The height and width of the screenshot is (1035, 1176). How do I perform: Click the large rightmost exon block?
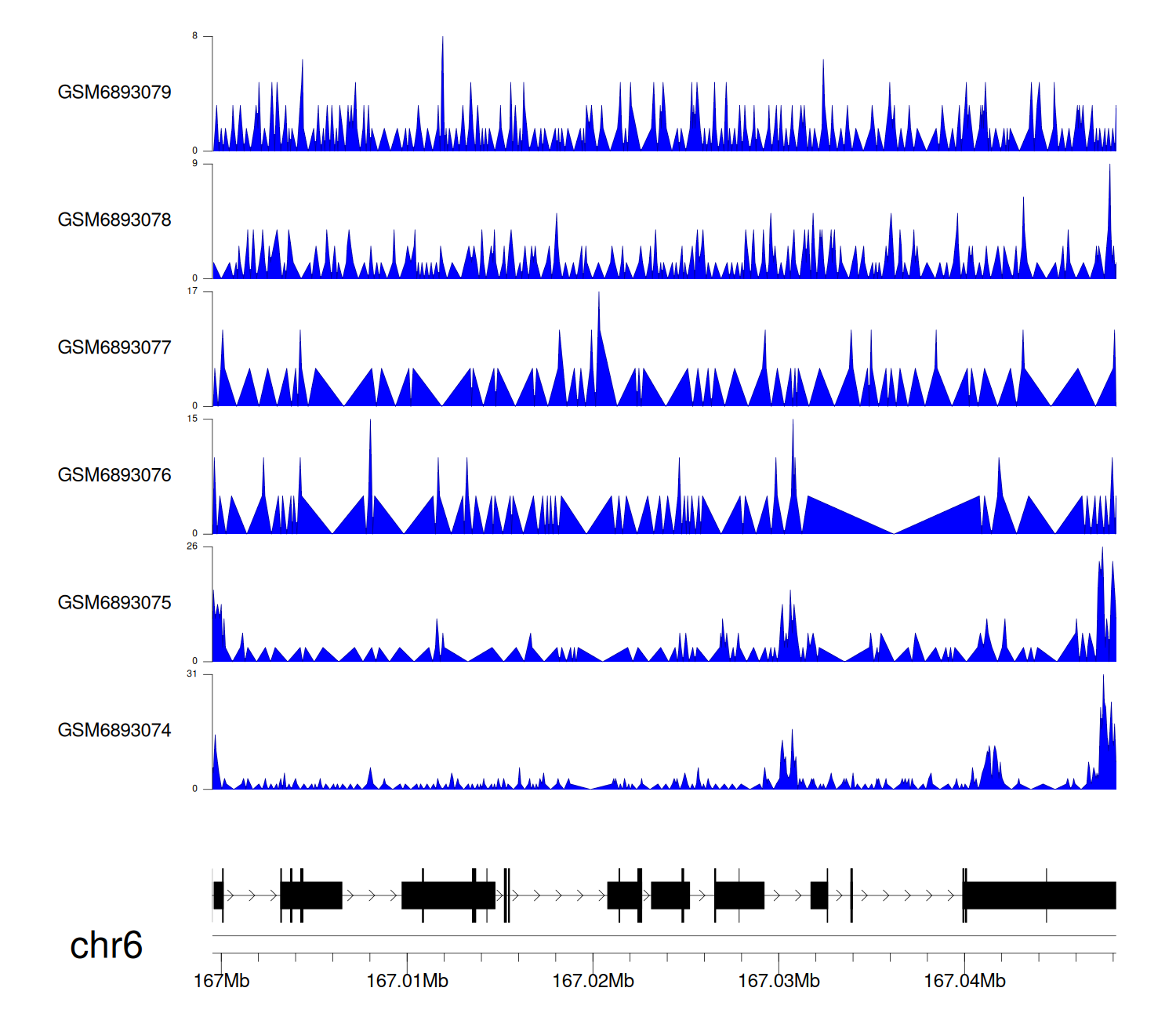pyautogui.click(x=1039, y=895)
